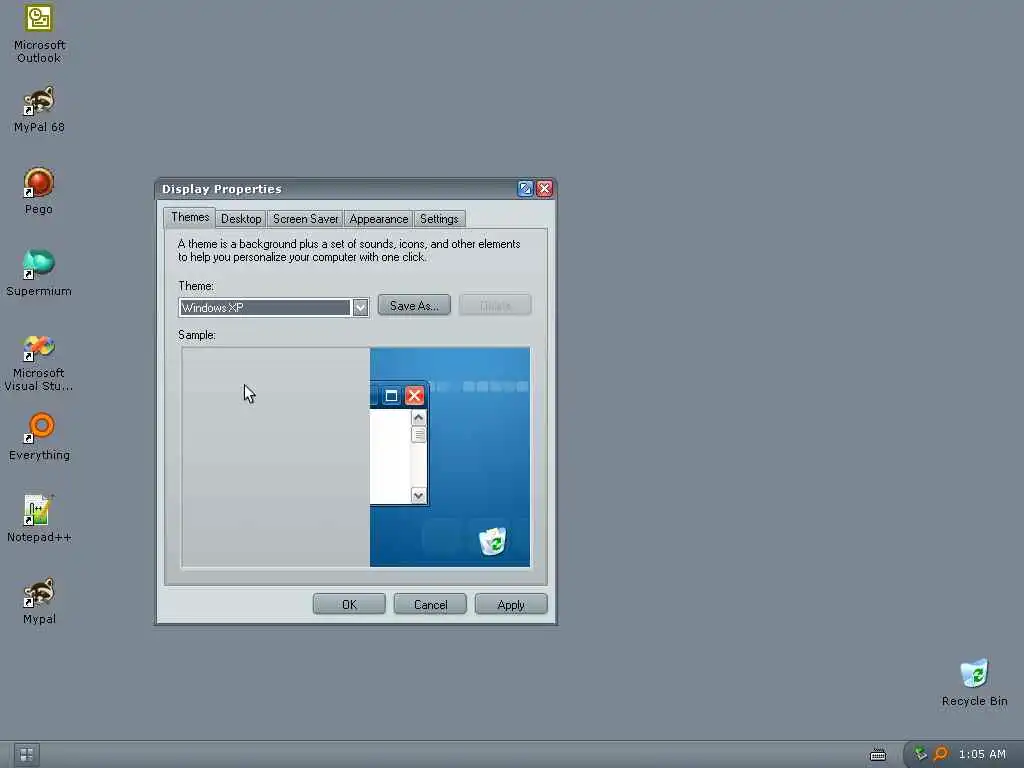The image size is (1024, 768).
Task: Open the Microsoft Outlook desktop icon
Action: (39, 33)
